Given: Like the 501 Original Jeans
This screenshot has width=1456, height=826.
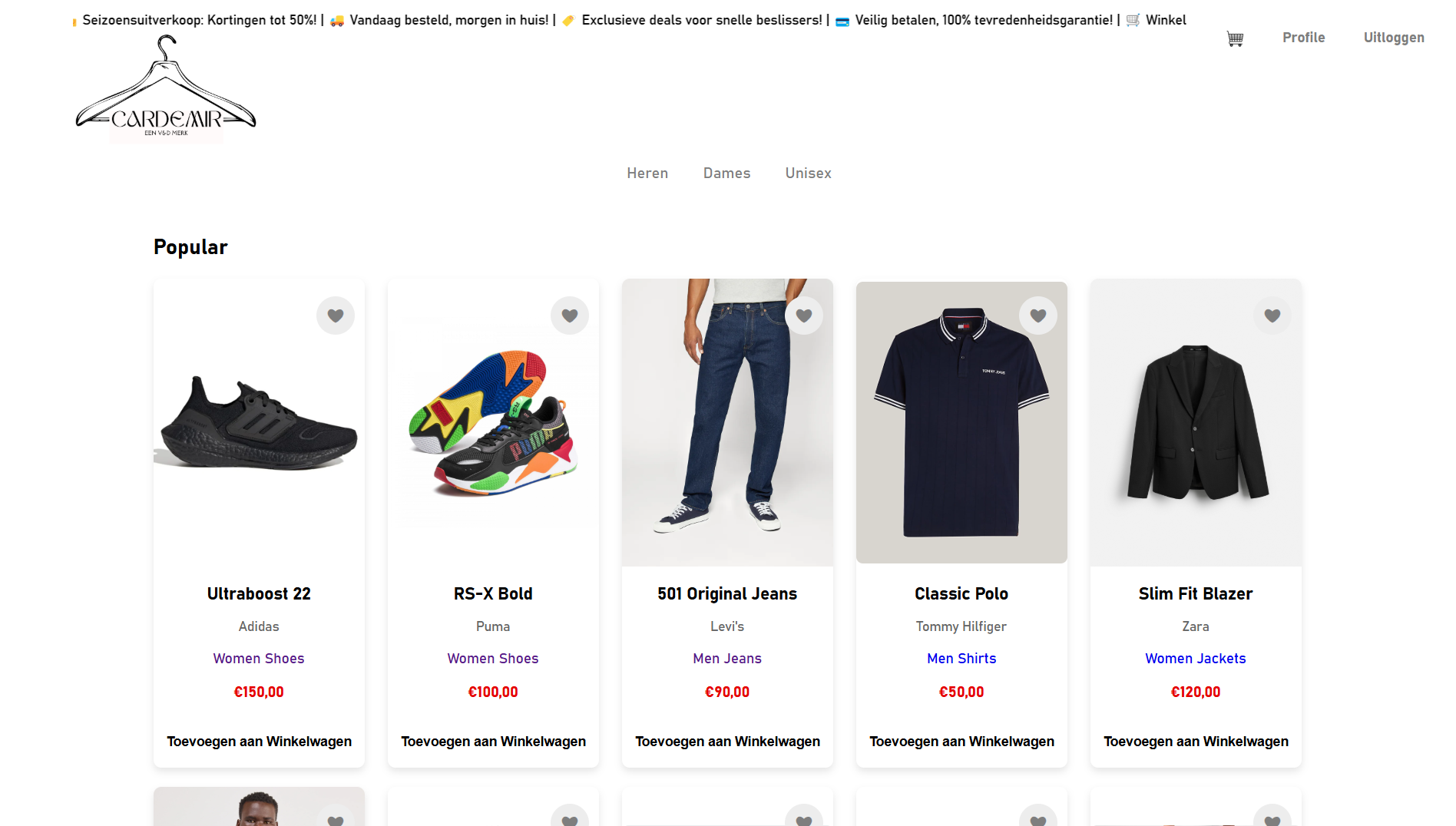Looking at the screenshot, I should (804, 316).
